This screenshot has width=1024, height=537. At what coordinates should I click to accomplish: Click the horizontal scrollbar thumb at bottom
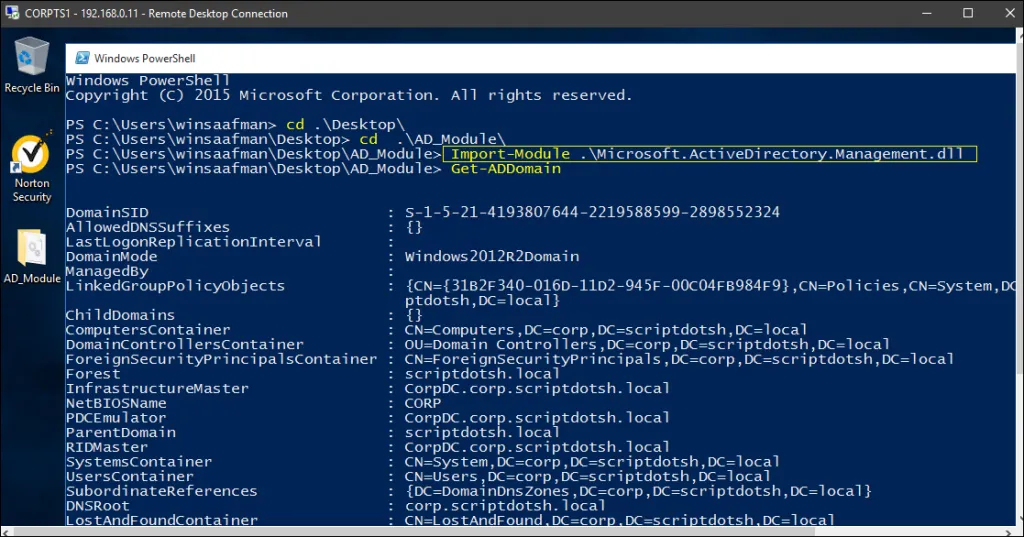415,532
